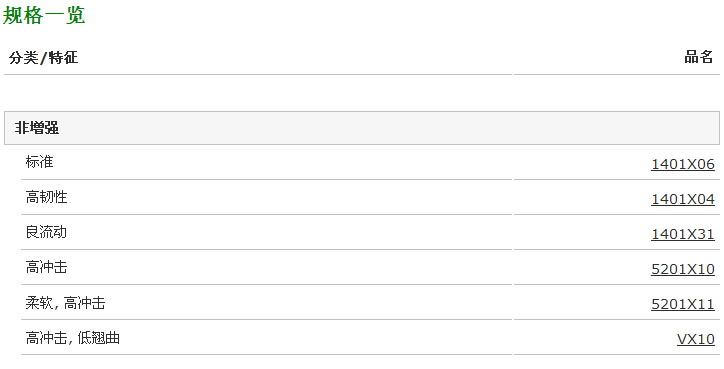Click the empty row beneath 分类/特征 header

click(x=258, y=92)
